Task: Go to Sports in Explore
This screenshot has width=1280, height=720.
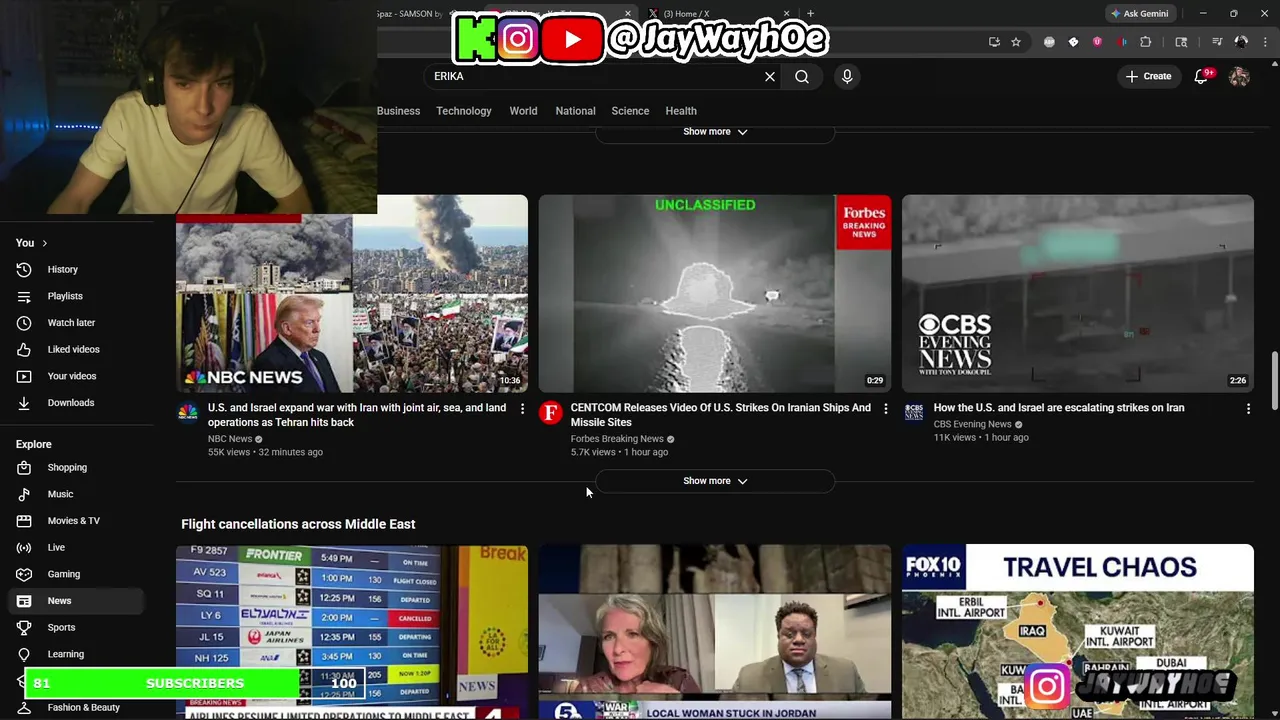Action: [76, 627]
